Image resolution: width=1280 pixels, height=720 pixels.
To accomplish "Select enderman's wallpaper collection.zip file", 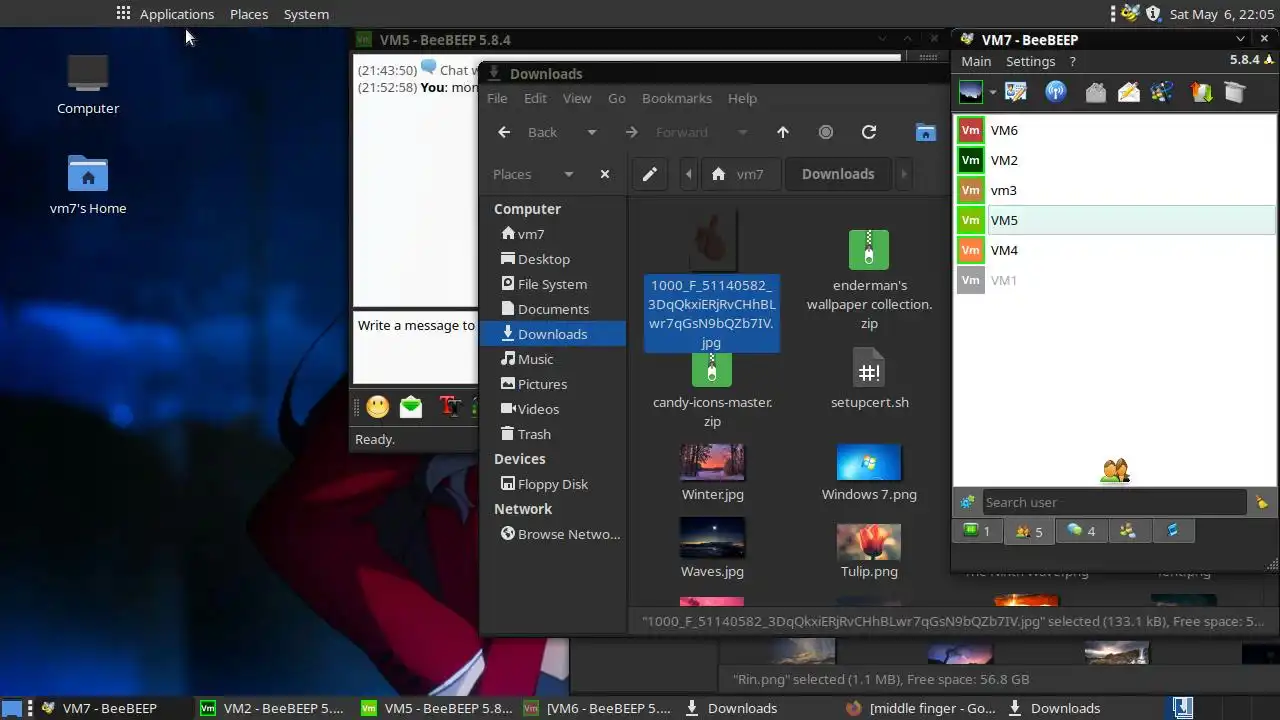I will coord(869,280).
